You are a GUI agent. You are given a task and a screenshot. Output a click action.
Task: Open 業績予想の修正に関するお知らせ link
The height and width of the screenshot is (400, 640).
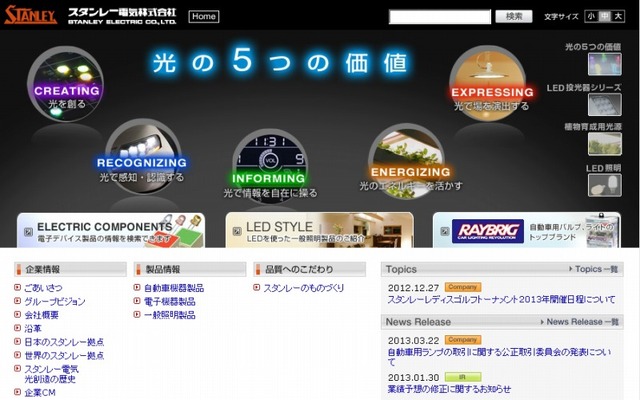point(449,389)
